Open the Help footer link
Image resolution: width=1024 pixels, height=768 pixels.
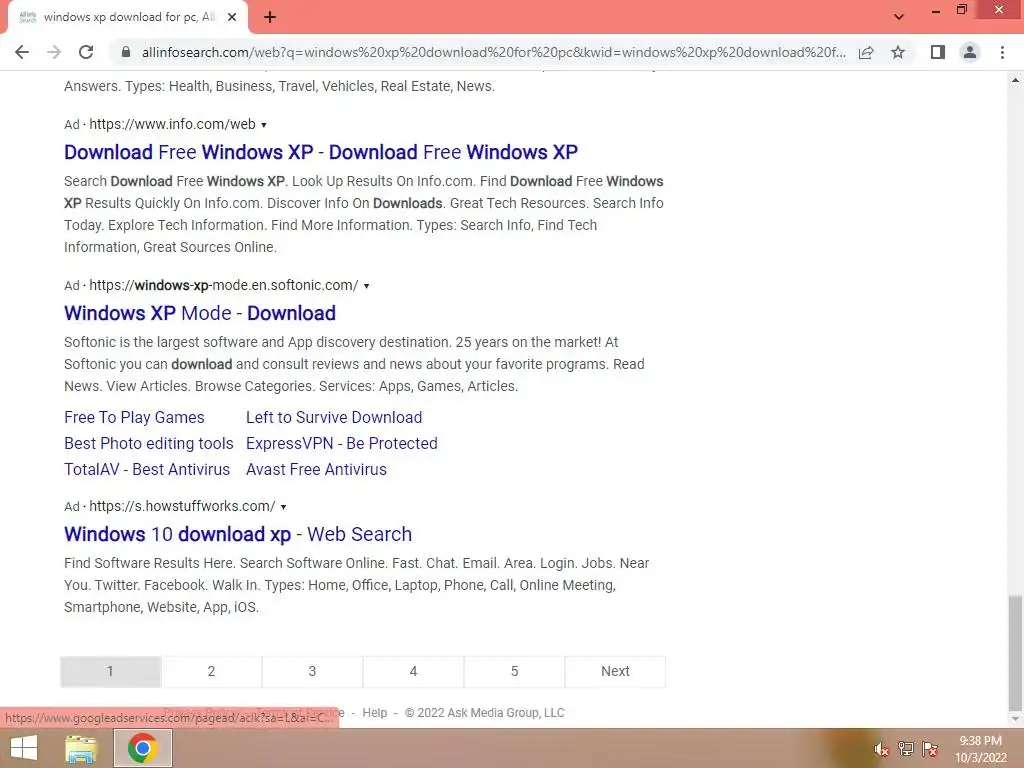click(x=375, y=712)
